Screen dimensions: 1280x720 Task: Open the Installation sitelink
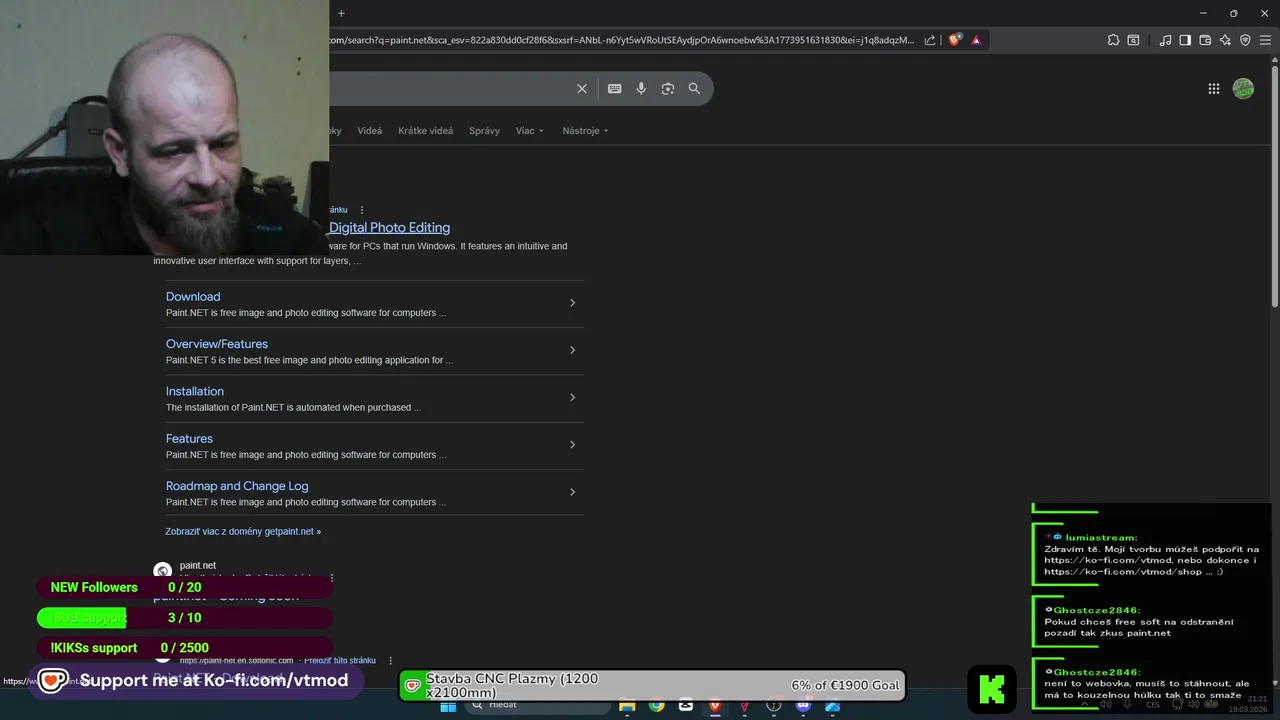(195, 391)
